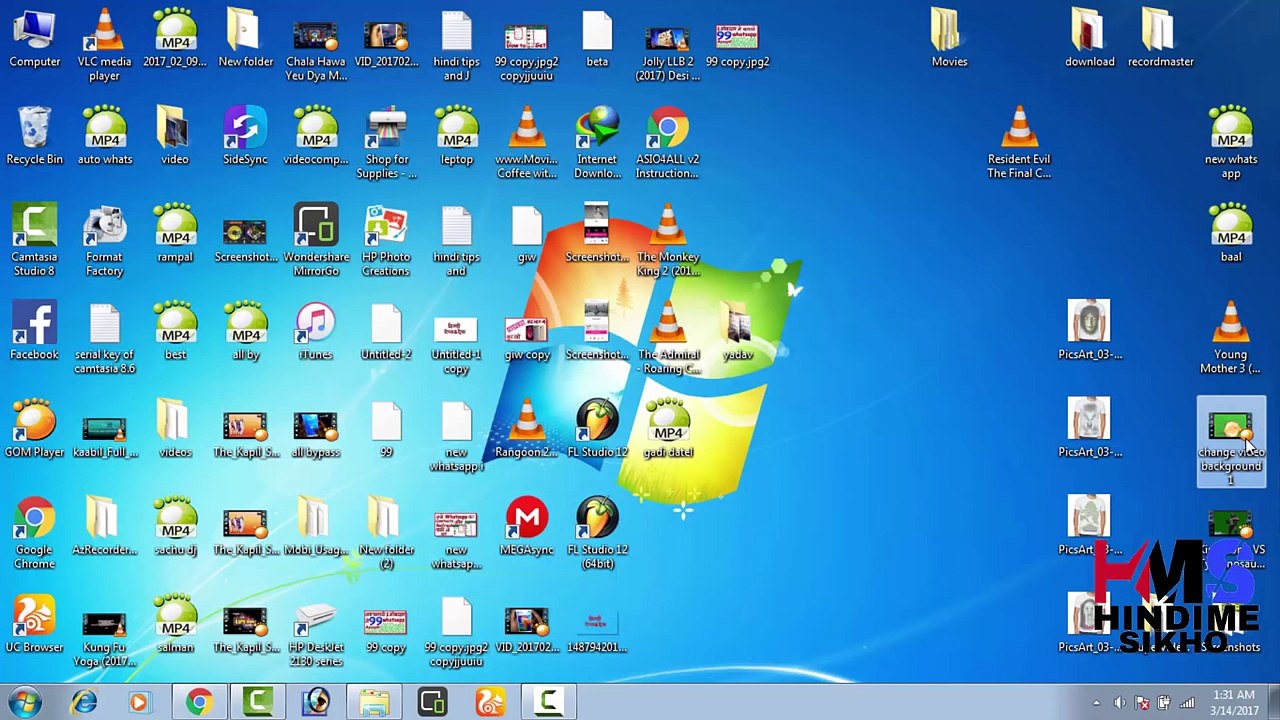Open SideSync shortcut on desktop
The height and width of the screenshot is (720, 1280).
tap(245, 135)
